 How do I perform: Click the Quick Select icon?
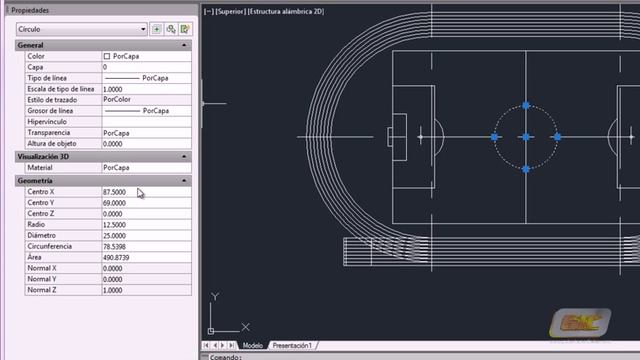point(185,29)
